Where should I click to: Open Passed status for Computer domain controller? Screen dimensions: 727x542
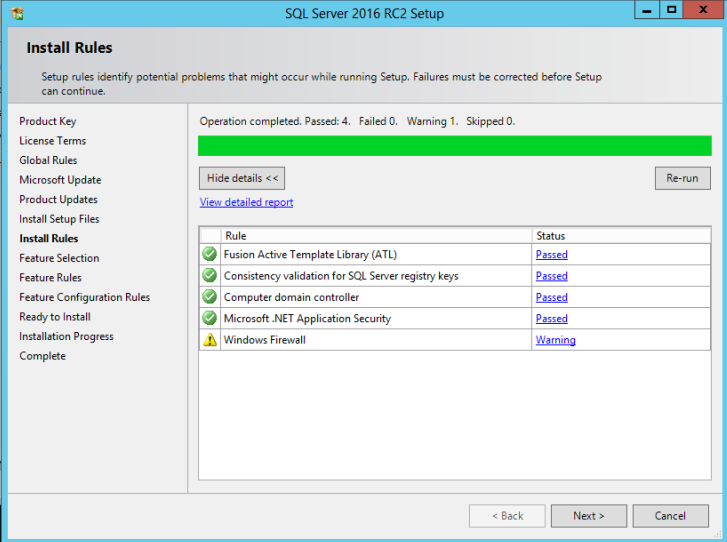[552, 297]
